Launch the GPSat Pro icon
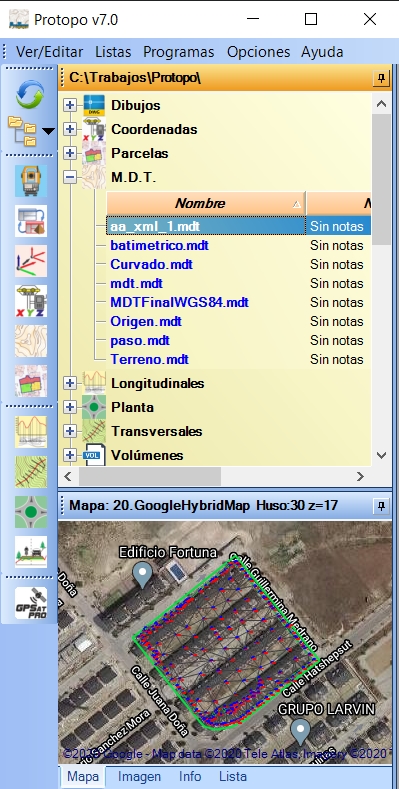 tap(31, 603)
